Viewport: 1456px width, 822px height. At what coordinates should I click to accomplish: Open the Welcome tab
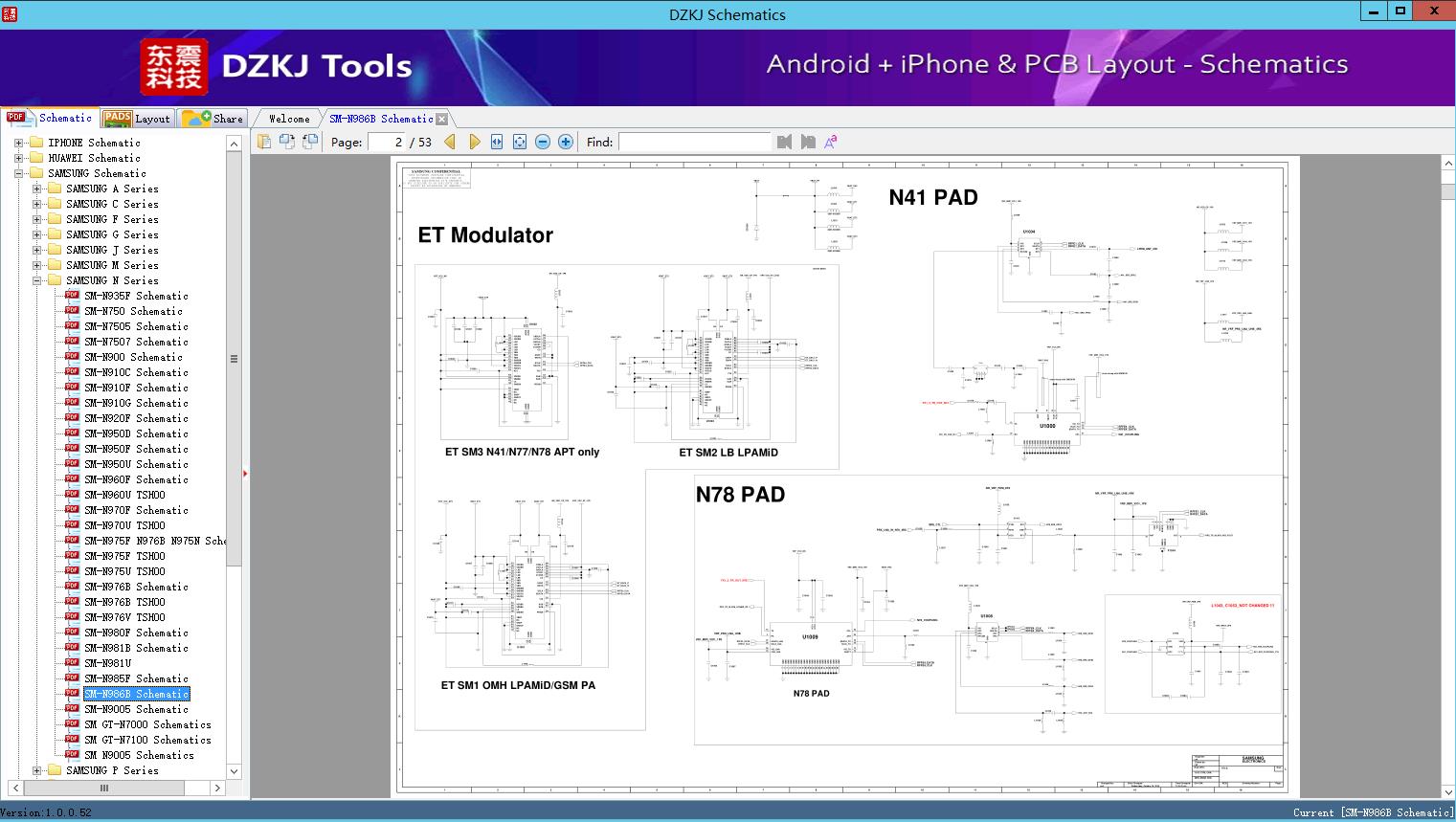[288, 119]
